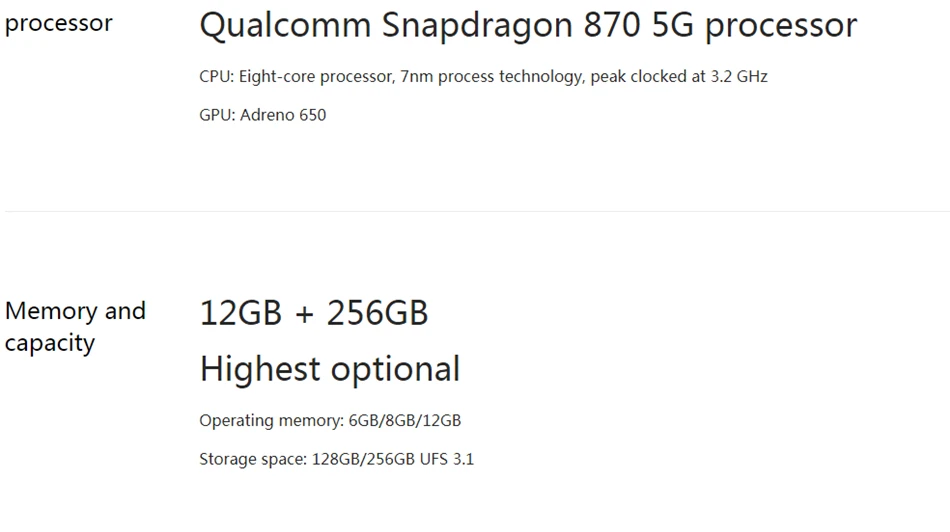Image resolution: width=950 pixels, height=532 pixels.
Task: Click the Qualcomm Snapdragon 870 heading
Action: (x=528, y=25)
